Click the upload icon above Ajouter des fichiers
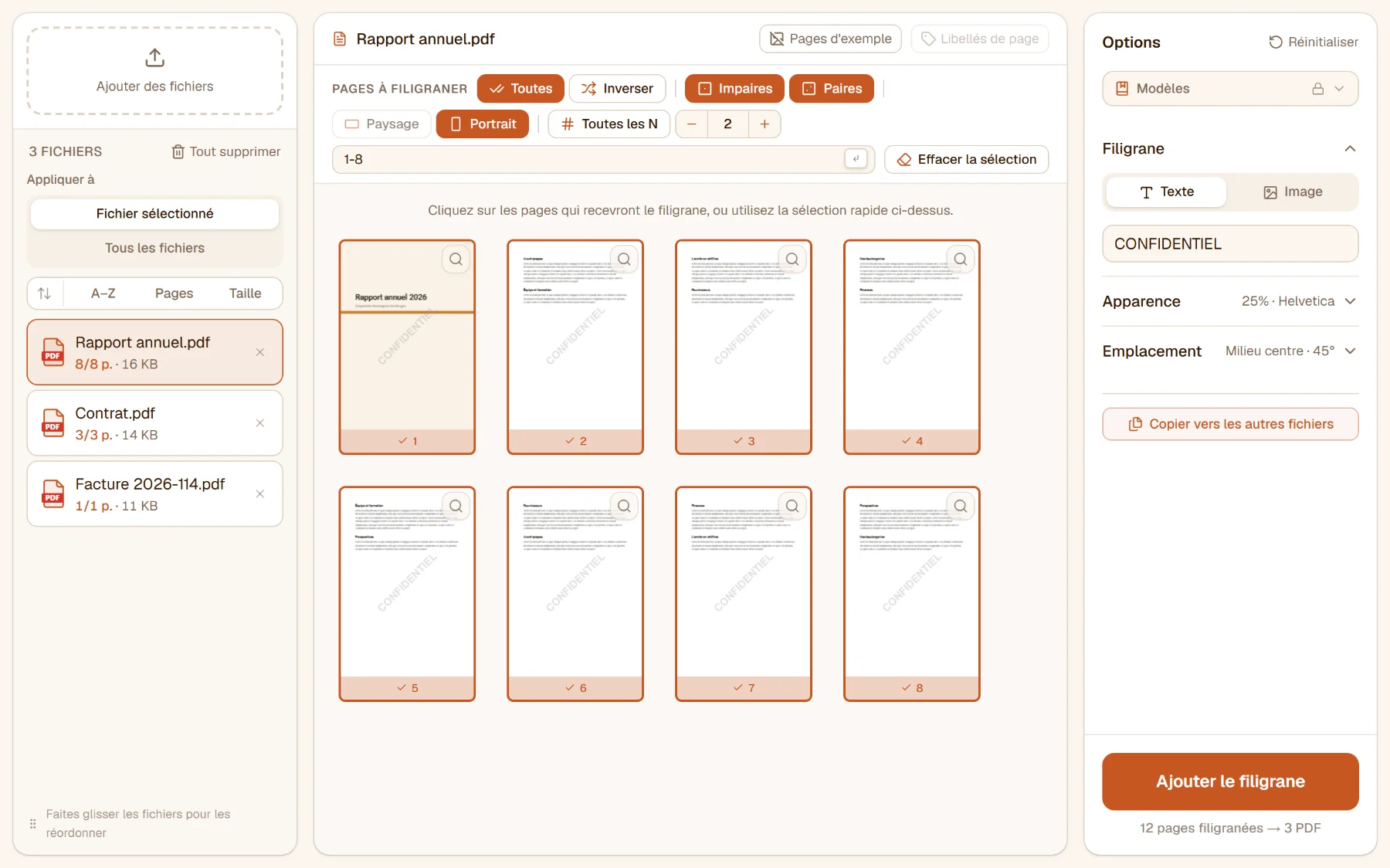 154,58
